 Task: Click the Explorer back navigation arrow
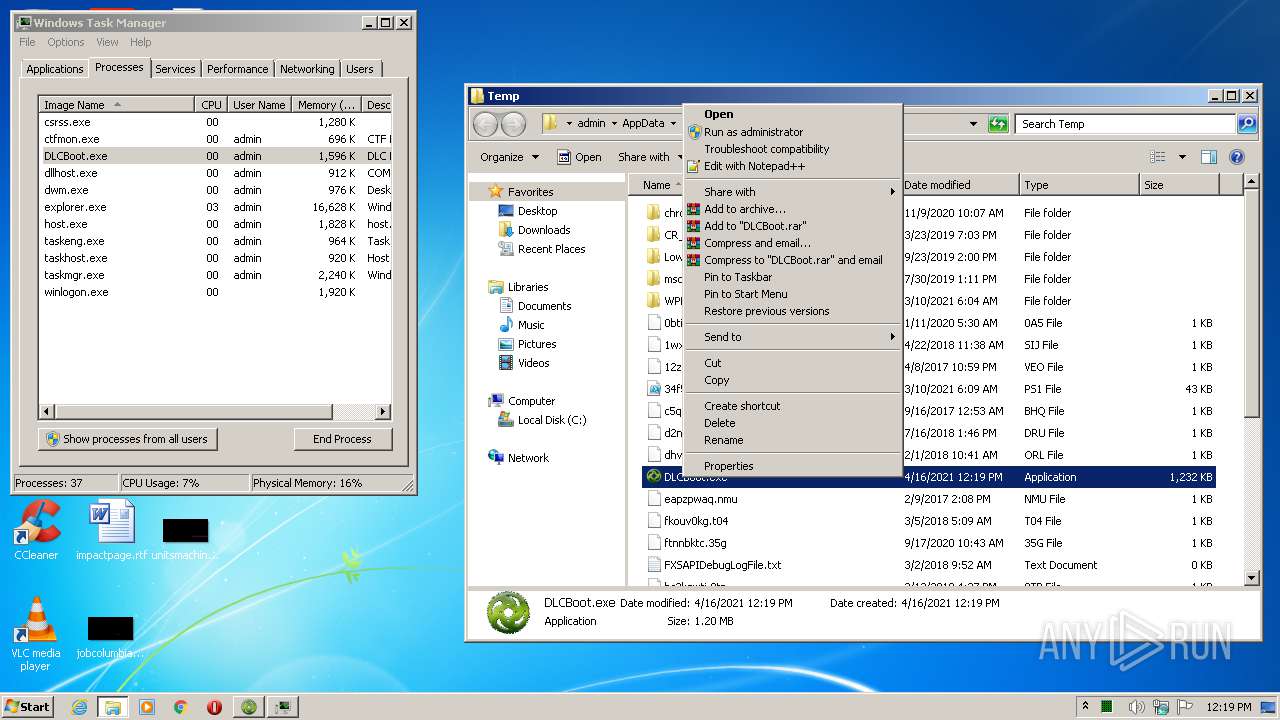486,124
